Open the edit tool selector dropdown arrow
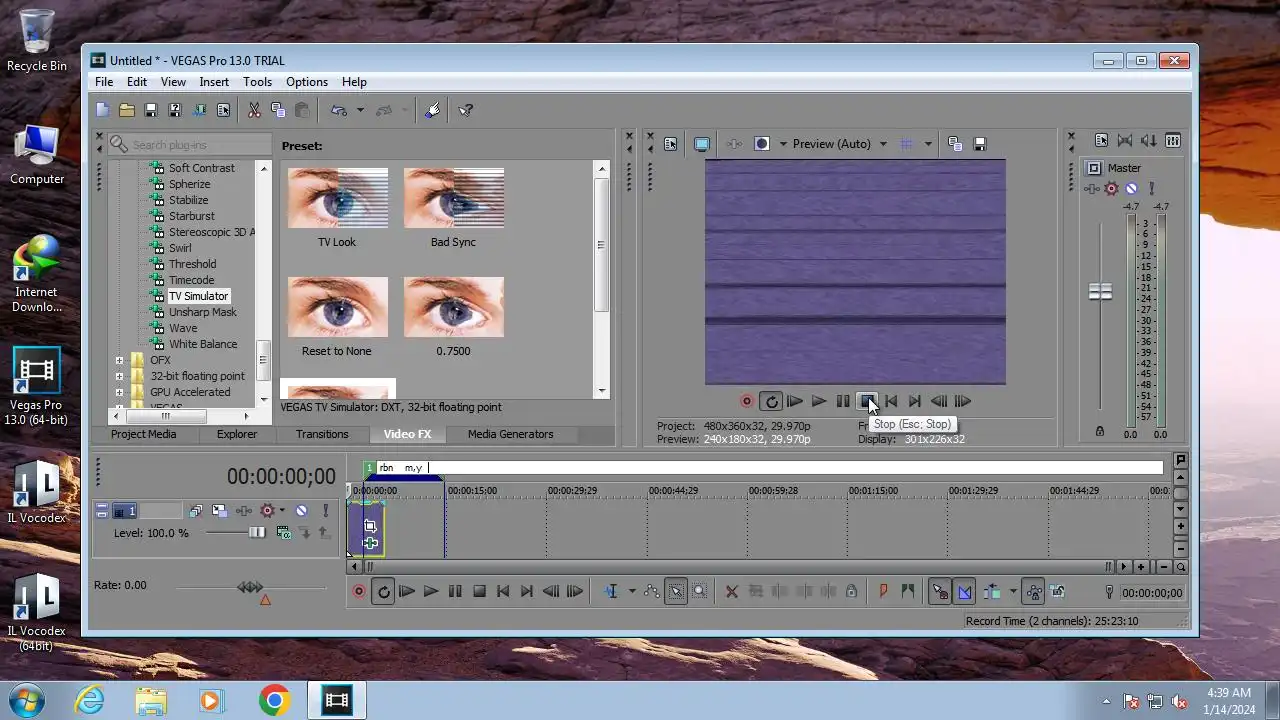Screen dimensions: 1280x720 (x=631, y=592)
